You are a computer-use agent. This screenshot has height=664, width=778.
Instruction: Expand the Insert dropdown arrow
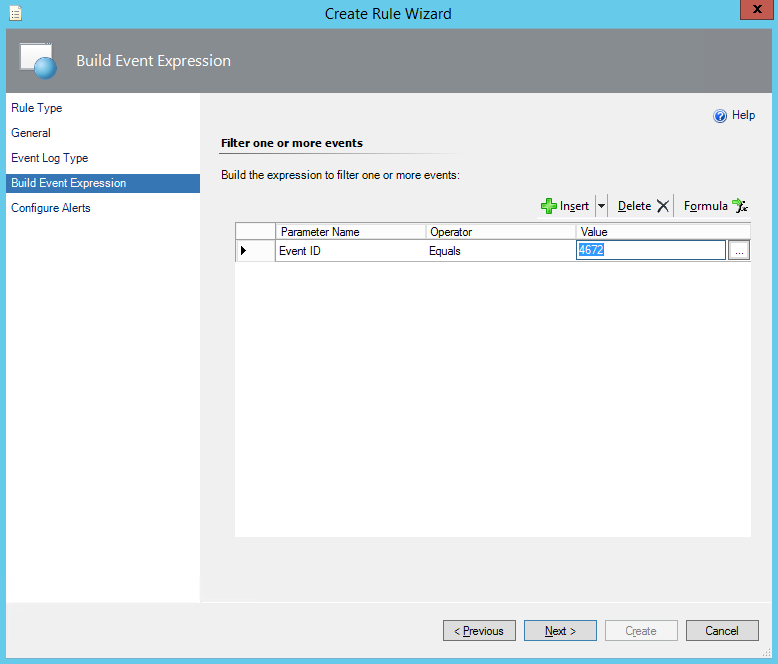click(x=601, y=206)
